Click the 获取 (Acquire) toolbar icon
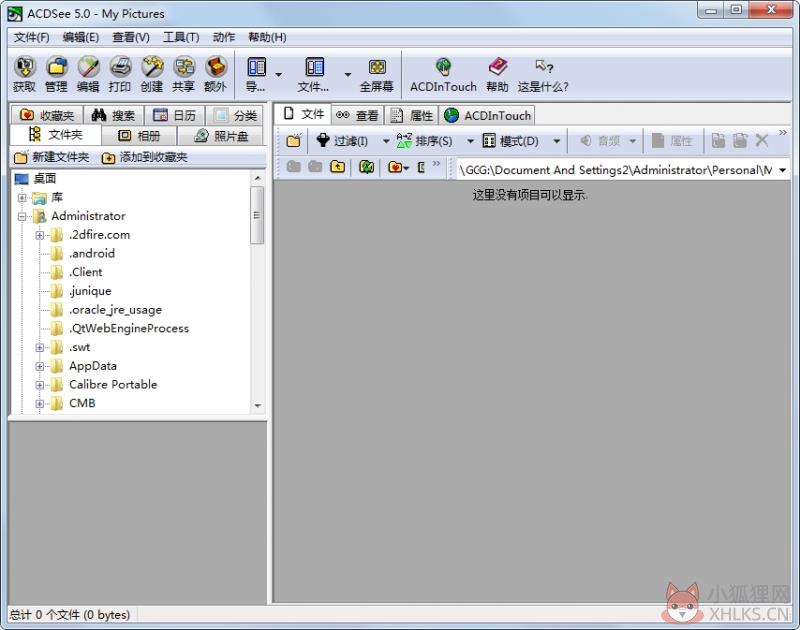The height and width of the screenshot is (630, 800). 24,74
